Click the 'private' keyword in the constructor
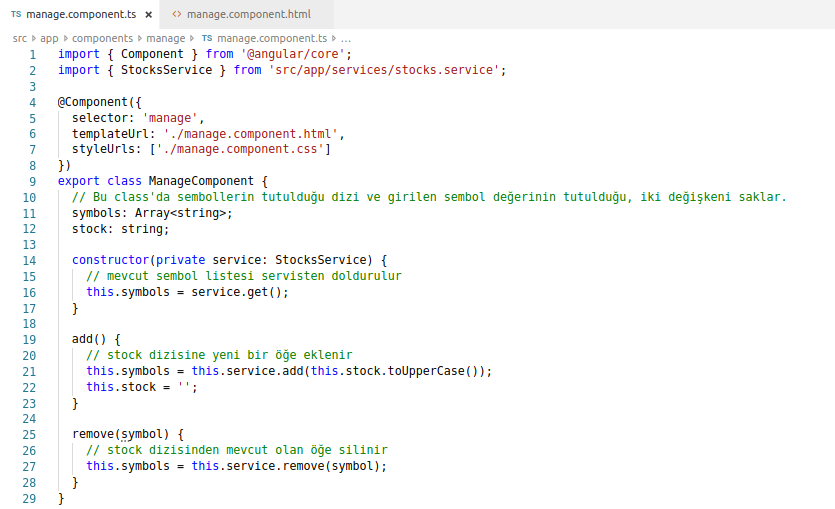The width and height of the screenshot is (835, 509). point(180,260)
